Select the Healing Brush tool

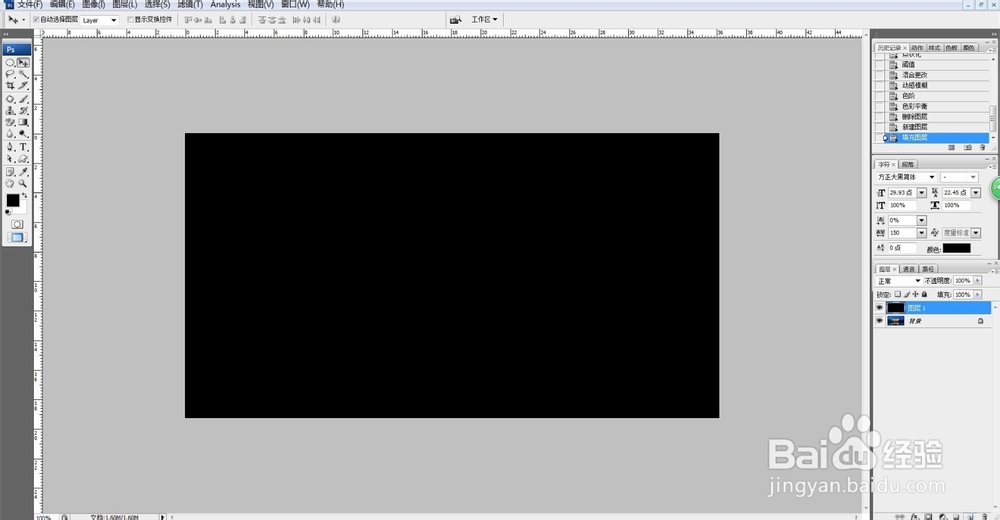[x=10, y=99]
